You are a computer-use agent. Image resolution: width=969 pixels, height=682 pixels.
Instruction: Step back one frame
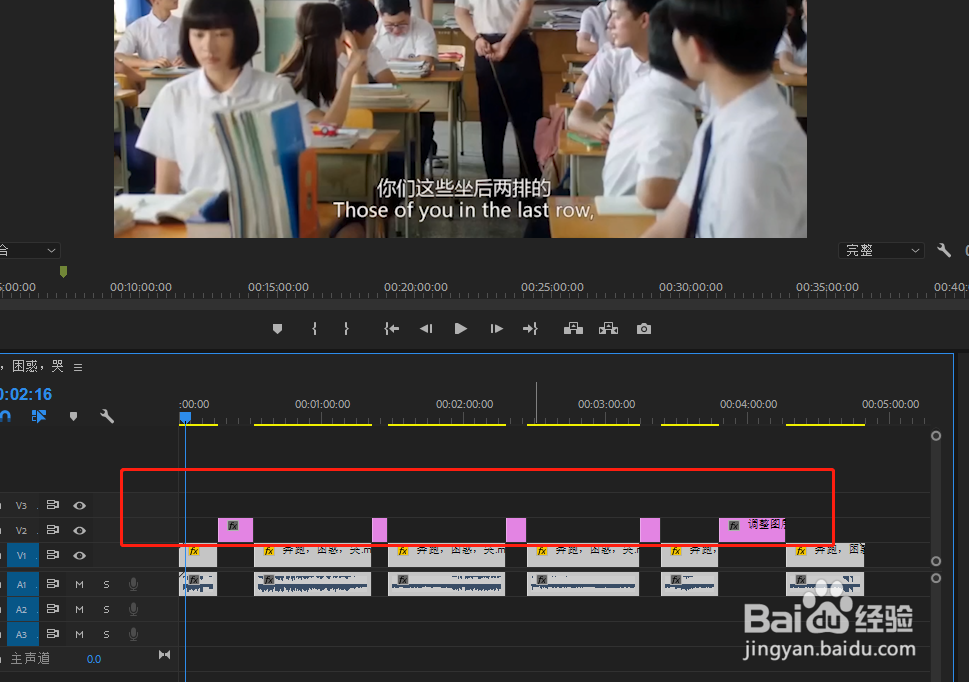point(426,329)
